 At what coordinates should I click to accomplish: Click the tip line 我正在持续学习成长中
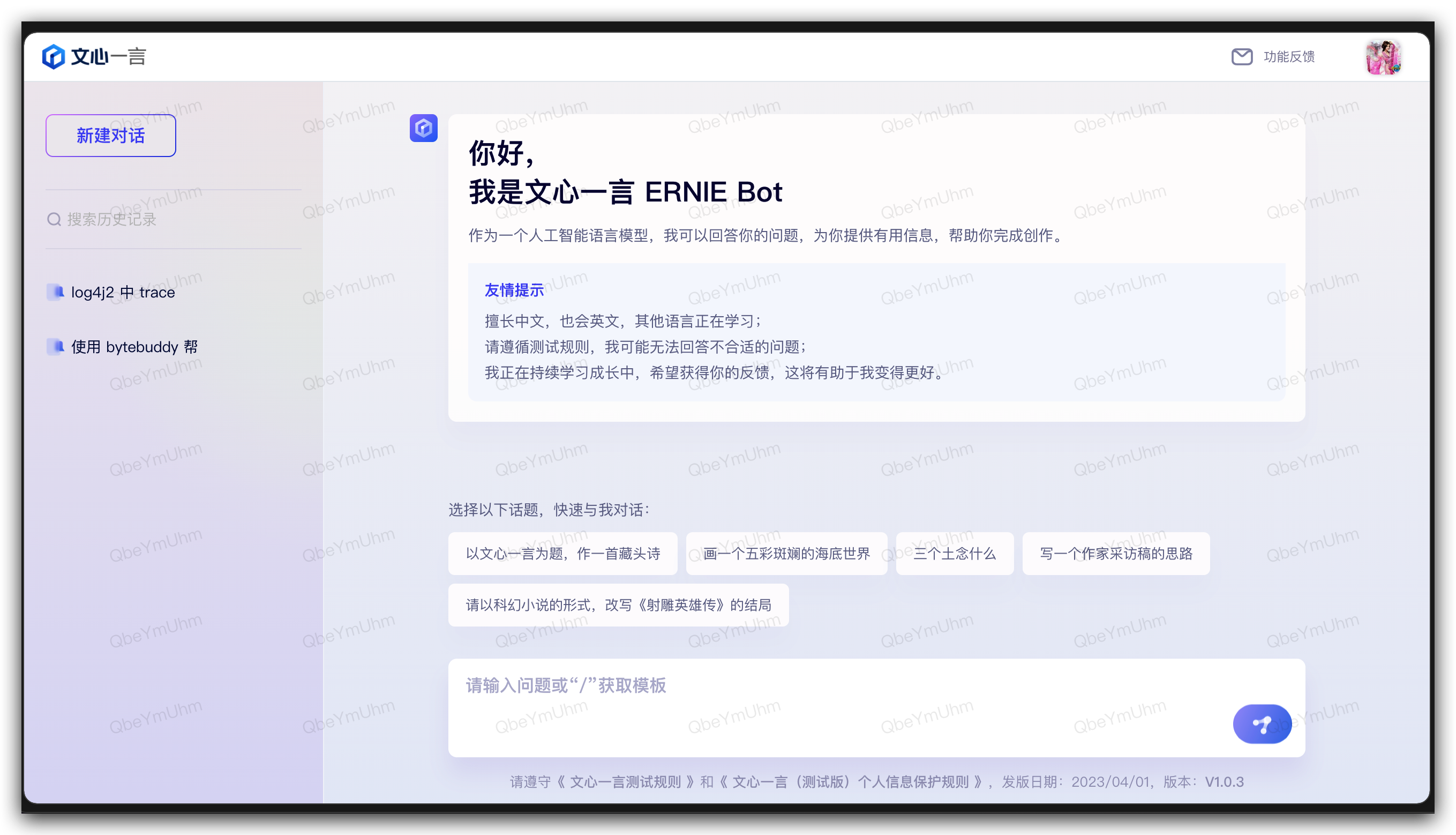[713, 373]
